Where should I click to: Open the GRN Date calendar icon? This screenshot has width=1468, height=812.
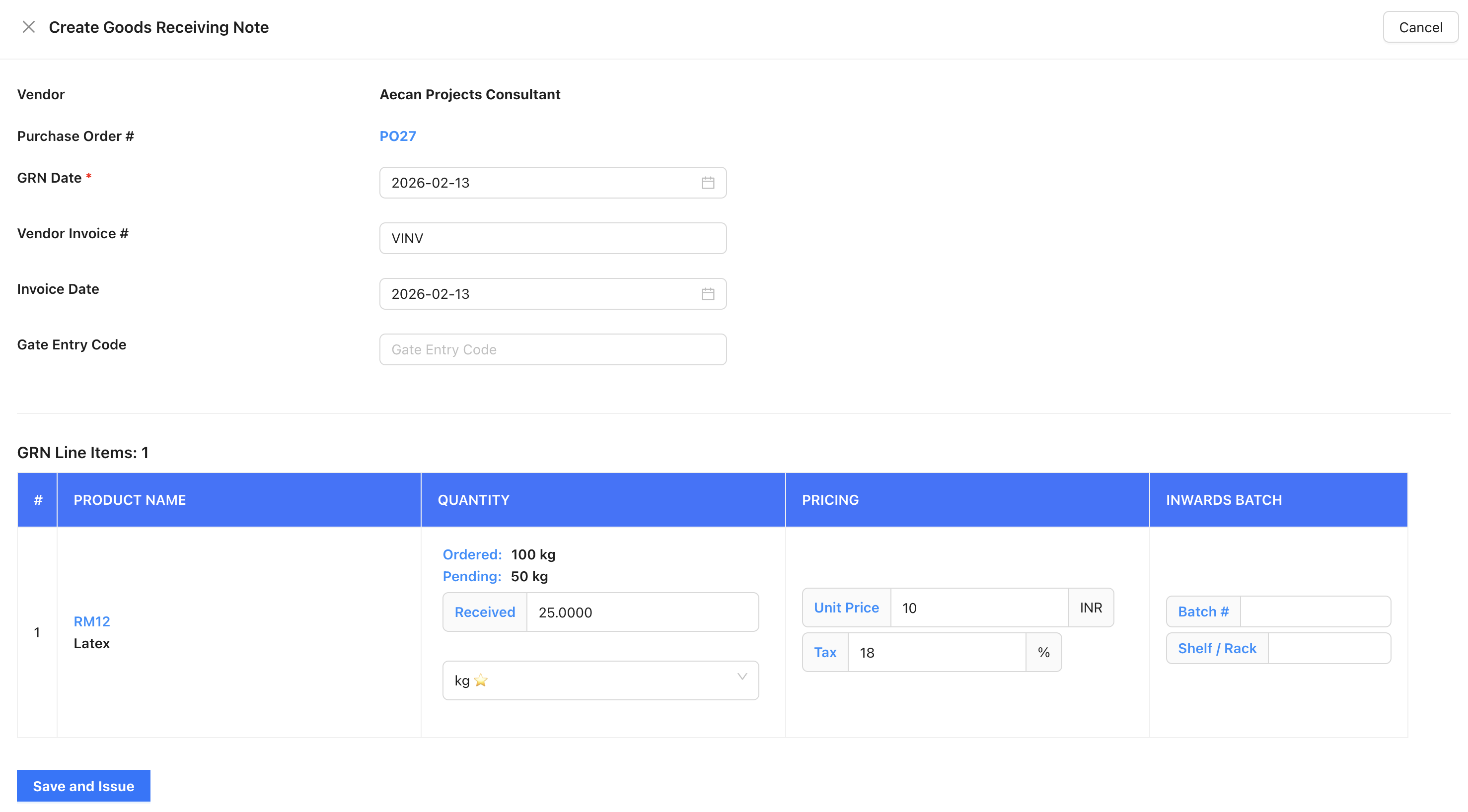click(x=707, y=183)
